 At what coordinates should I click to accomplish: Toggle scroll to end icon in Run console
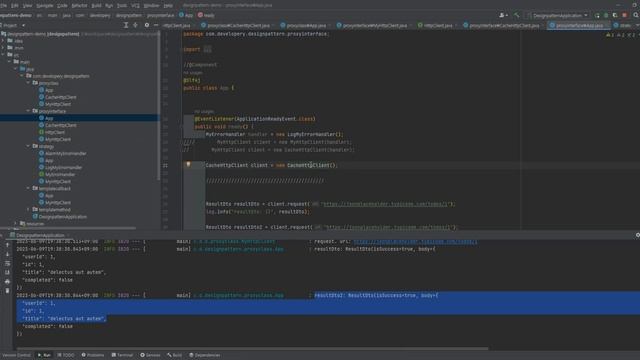pyautogui.click(x=7, y=272)
